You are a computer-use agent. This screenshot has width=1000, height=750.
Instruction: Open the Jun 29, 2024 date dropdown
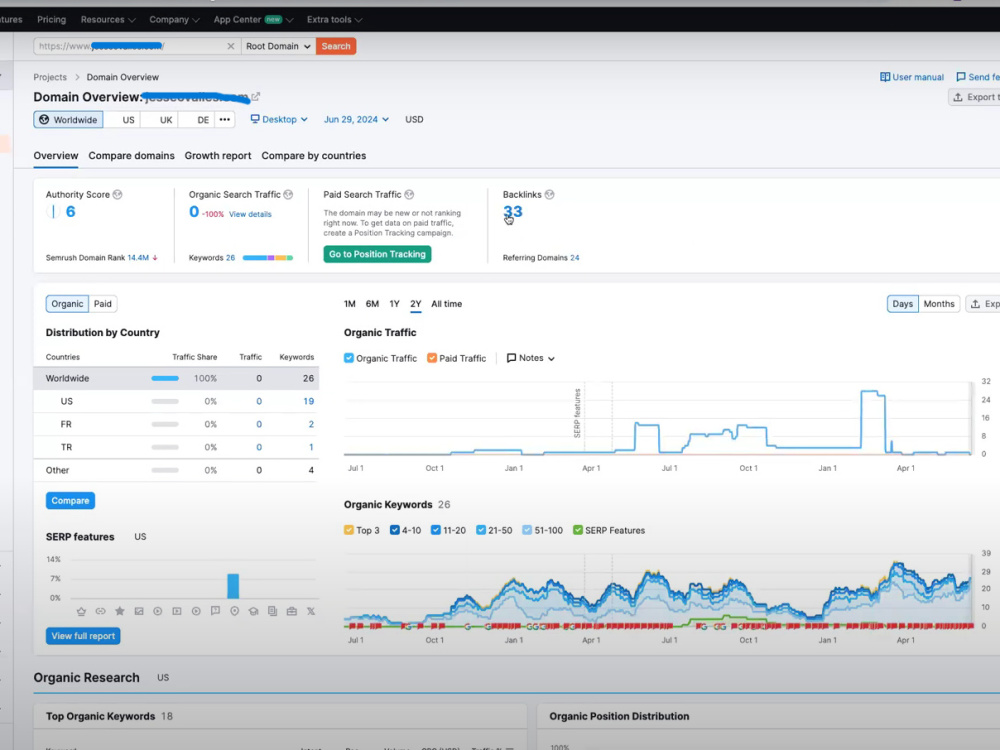click(x=356, y=119)
